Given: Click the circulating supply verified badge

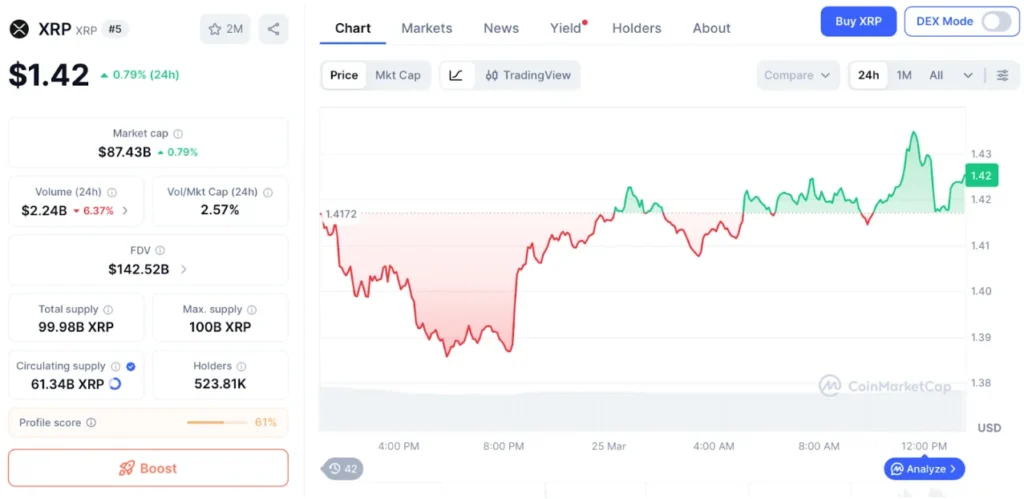Looking at the screenshot, I should click(x=131, y=366).
